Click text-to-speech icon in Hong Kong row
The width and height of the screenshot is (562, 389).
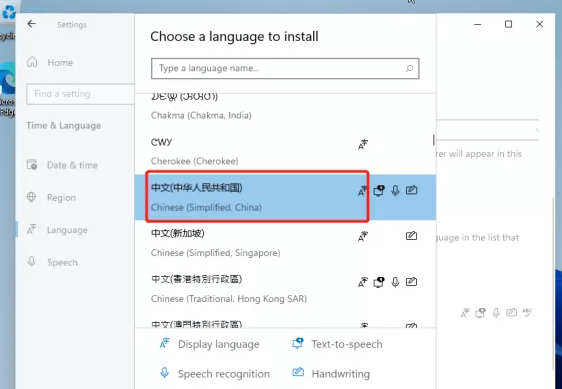click(x=379, y=282)
